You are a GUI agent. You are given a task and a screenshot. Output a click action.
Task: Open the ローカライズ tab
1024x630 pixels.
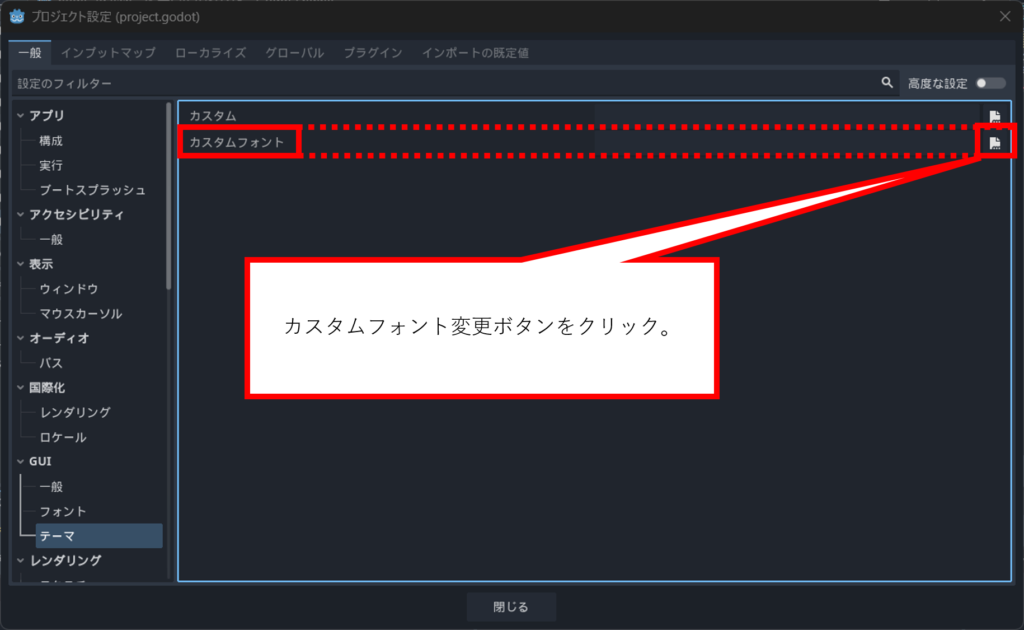(210, 52)
